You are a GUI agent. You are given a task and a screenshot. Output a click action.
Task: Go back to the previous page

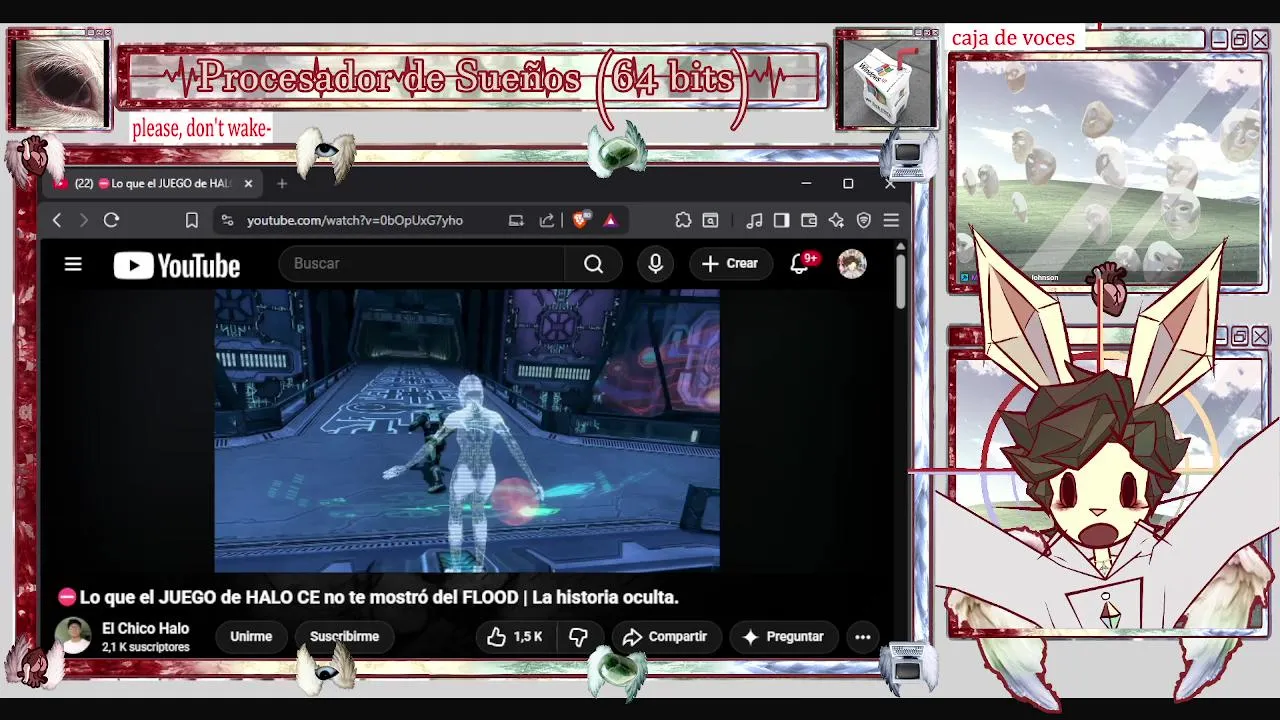(57, 220)
